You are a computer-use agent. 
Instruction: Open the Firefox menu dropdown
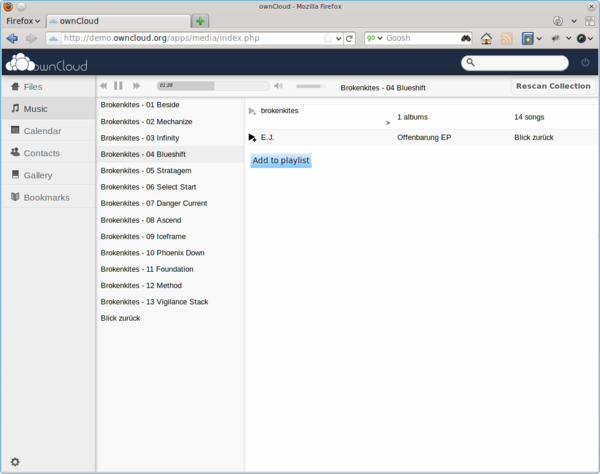click(x=23, y=21)
